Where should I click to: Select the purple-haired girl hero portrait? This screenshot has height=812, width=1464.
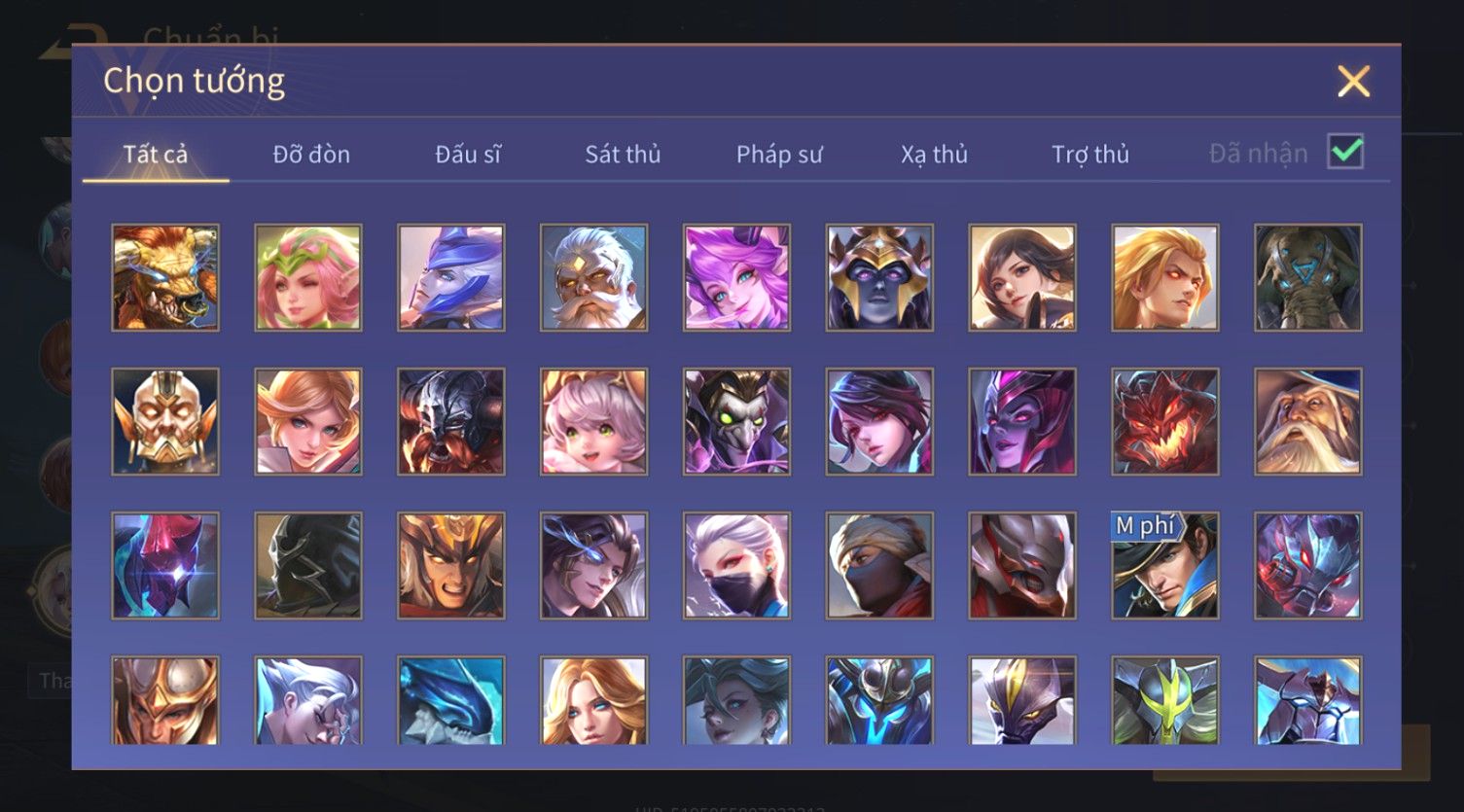(736, 278)
